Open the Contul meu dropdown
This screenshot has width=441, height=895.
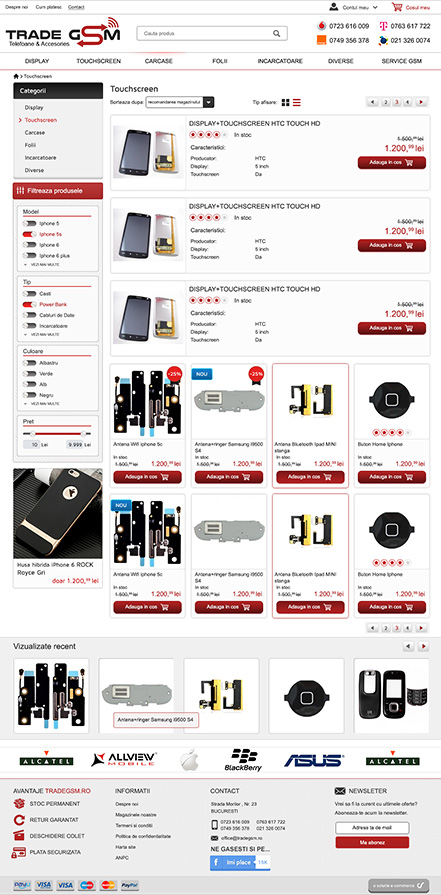pyautogui.click(x=360, y=7)
